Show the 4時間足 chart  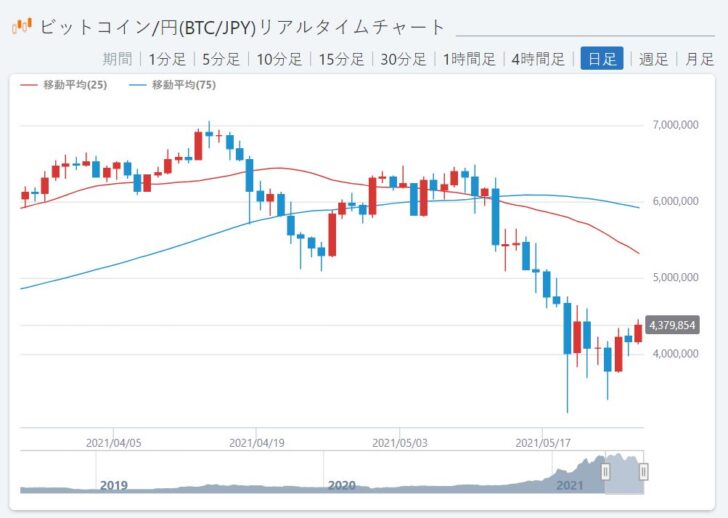(x=537, y=59)
